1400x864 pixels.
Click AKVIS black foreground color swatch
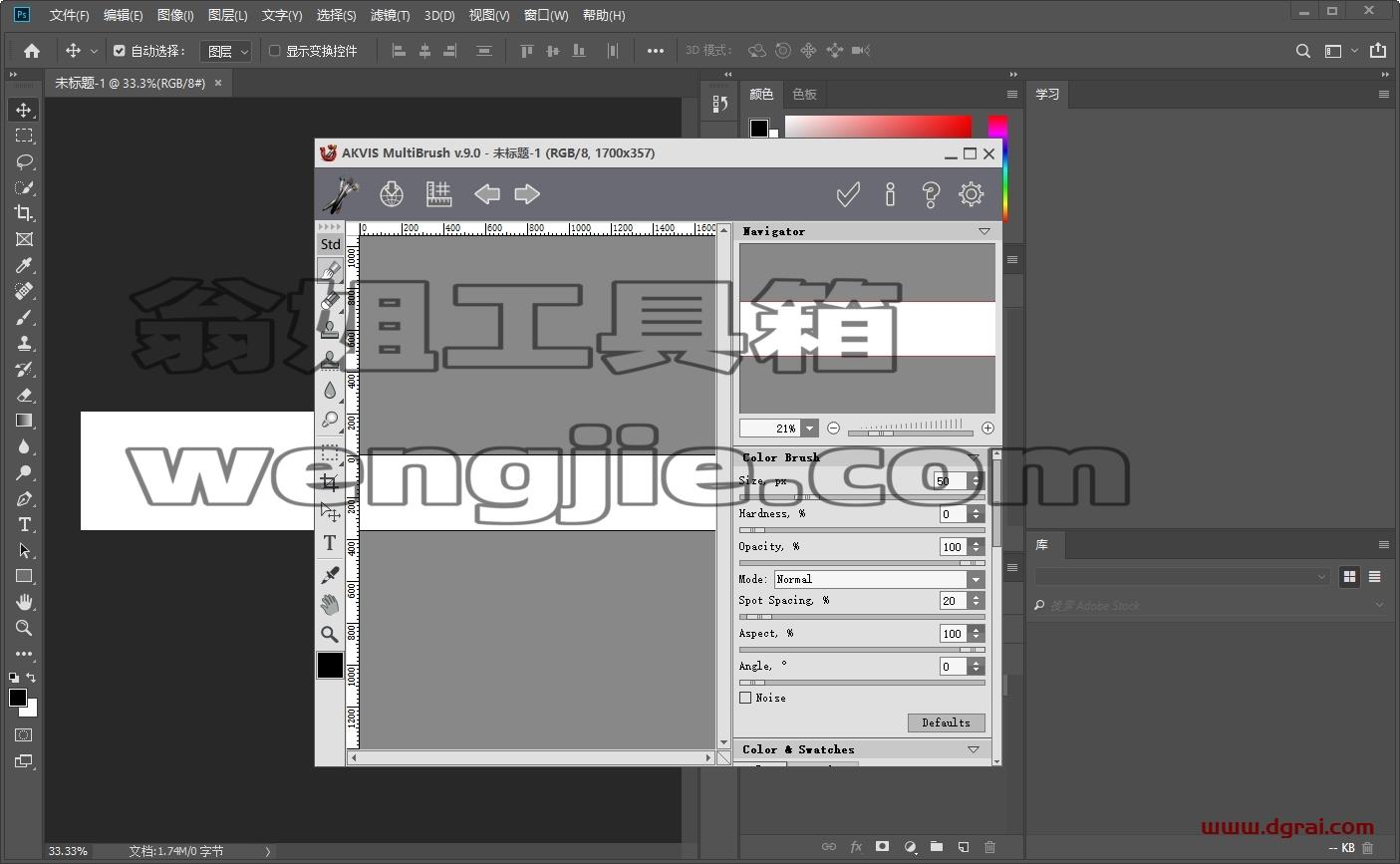pyautogui.click(x=330, y=666)
